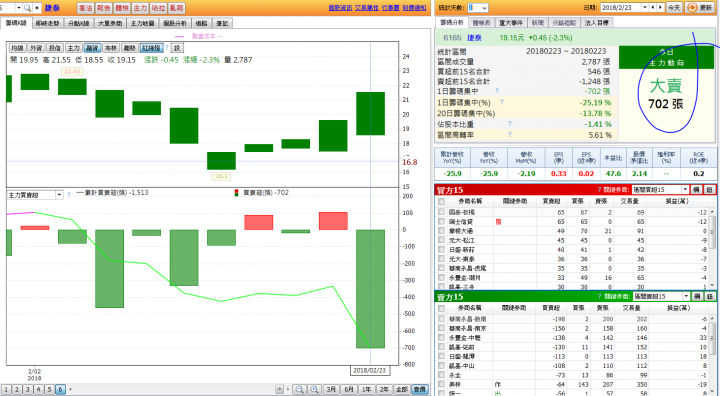Go to next date with right arrow
This screenshot has height=396, width=720.
pos(660,8)
